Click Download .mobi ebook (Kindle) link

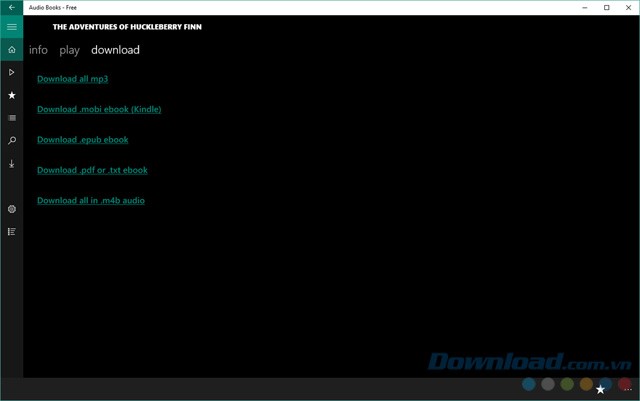(99, 109)
